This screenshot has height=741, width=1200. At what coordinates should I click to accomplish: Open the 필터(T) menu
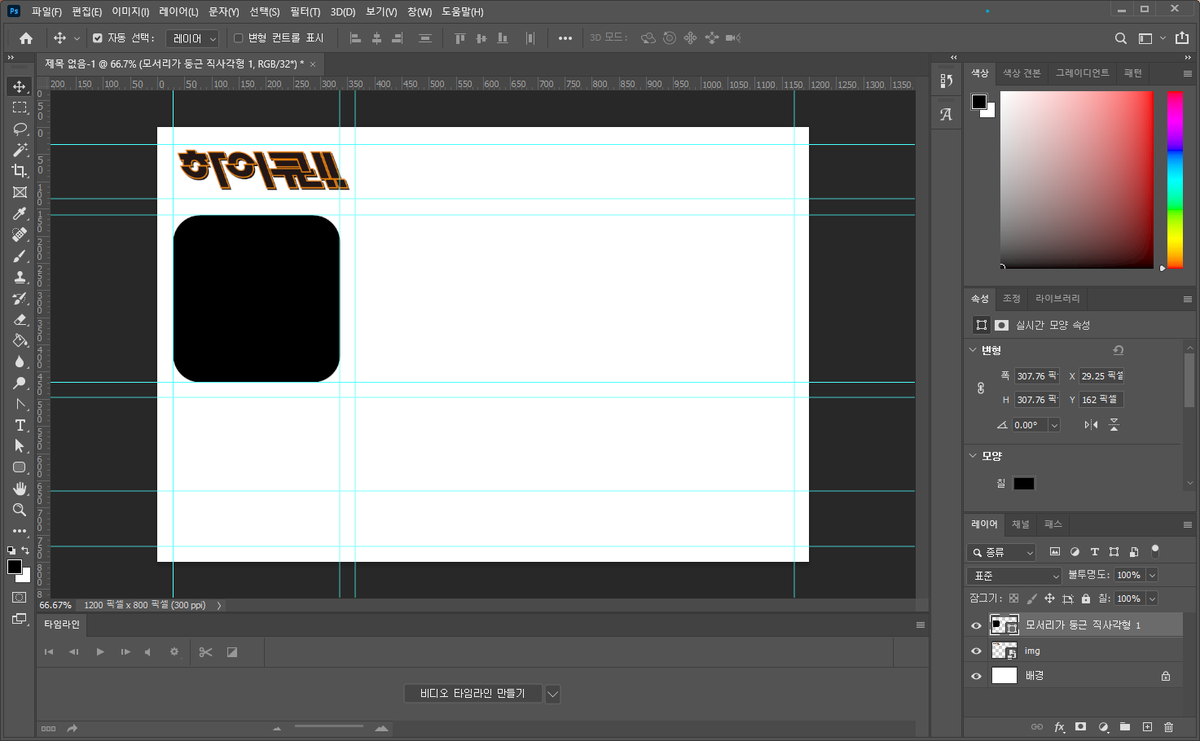[305, 12]
